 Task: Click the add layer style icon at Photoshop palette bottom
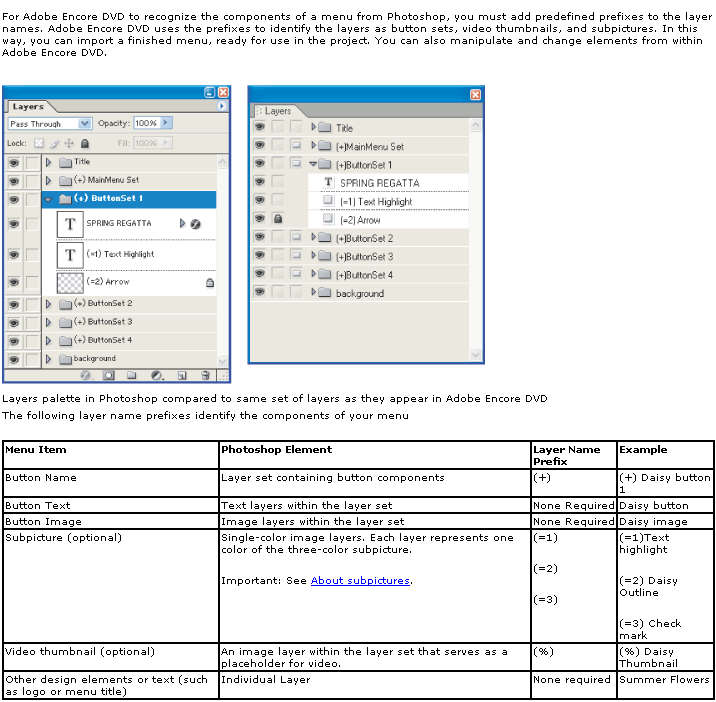(85, 375)
